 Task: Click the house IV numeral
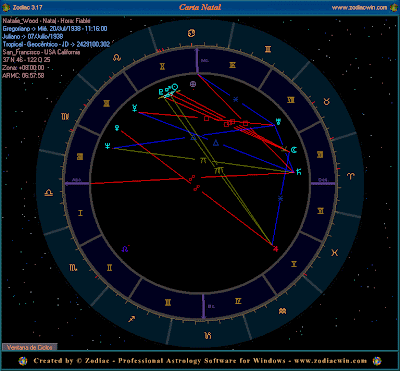point(238,301)
